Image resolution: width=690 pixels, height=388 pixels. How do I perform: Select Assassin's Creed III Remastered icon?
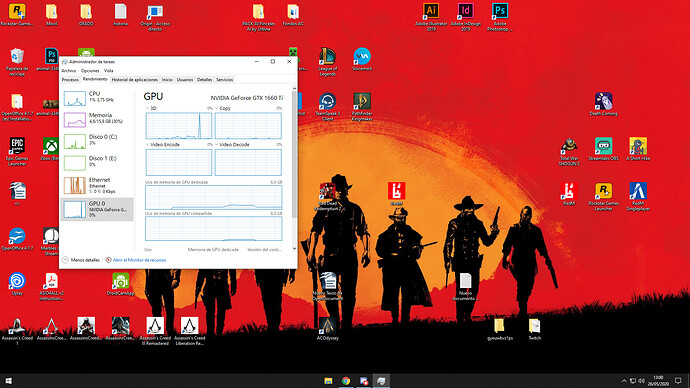point(155,332)
